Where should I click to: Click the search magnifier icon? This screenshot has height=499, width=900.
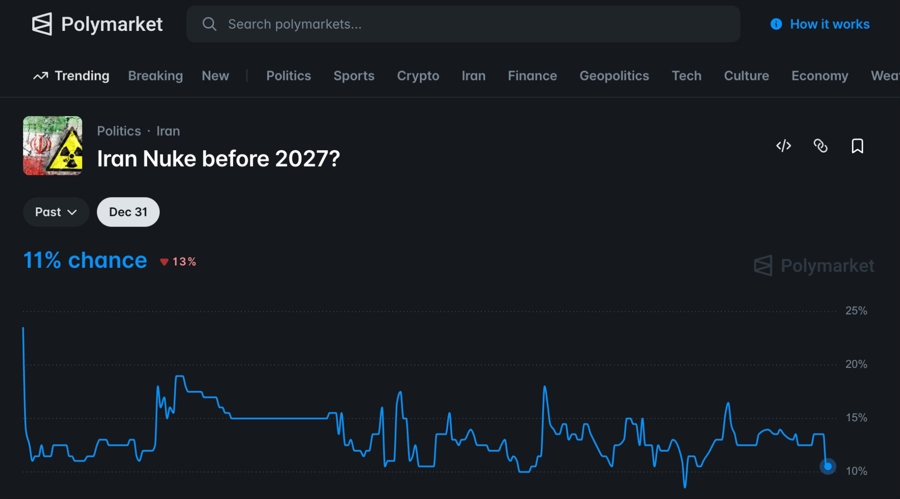[209, 24]
